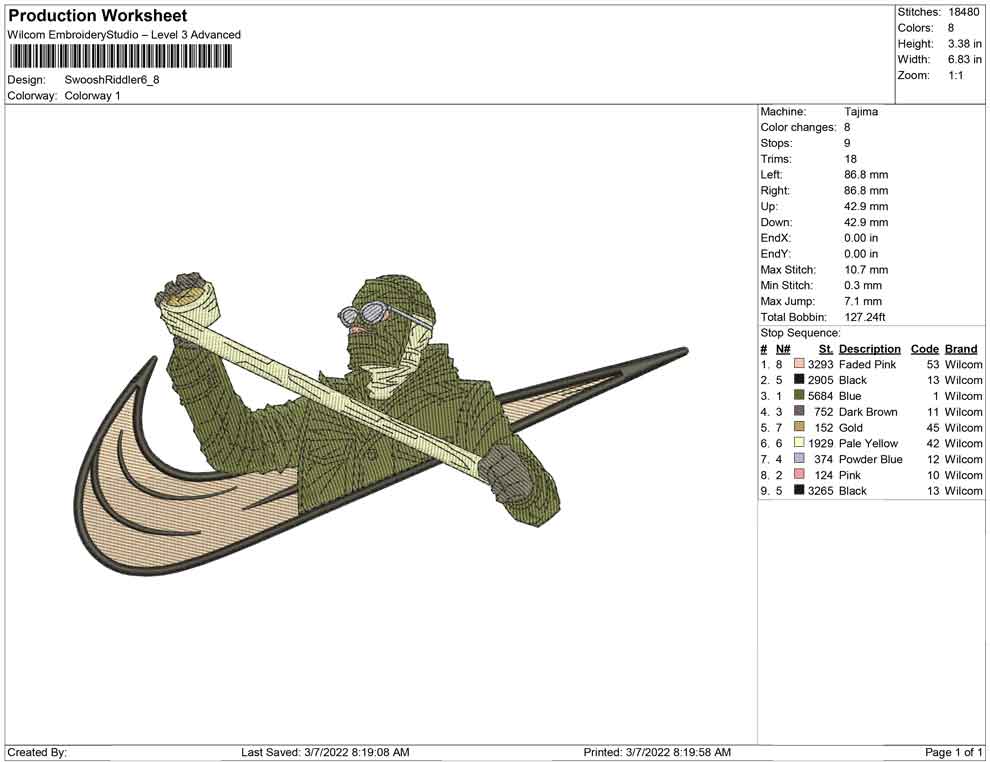990x762 pixels.
Task: Click 'Printed: 3/7/2022 8:19:58 AM' text
Action: click(657, 752)
